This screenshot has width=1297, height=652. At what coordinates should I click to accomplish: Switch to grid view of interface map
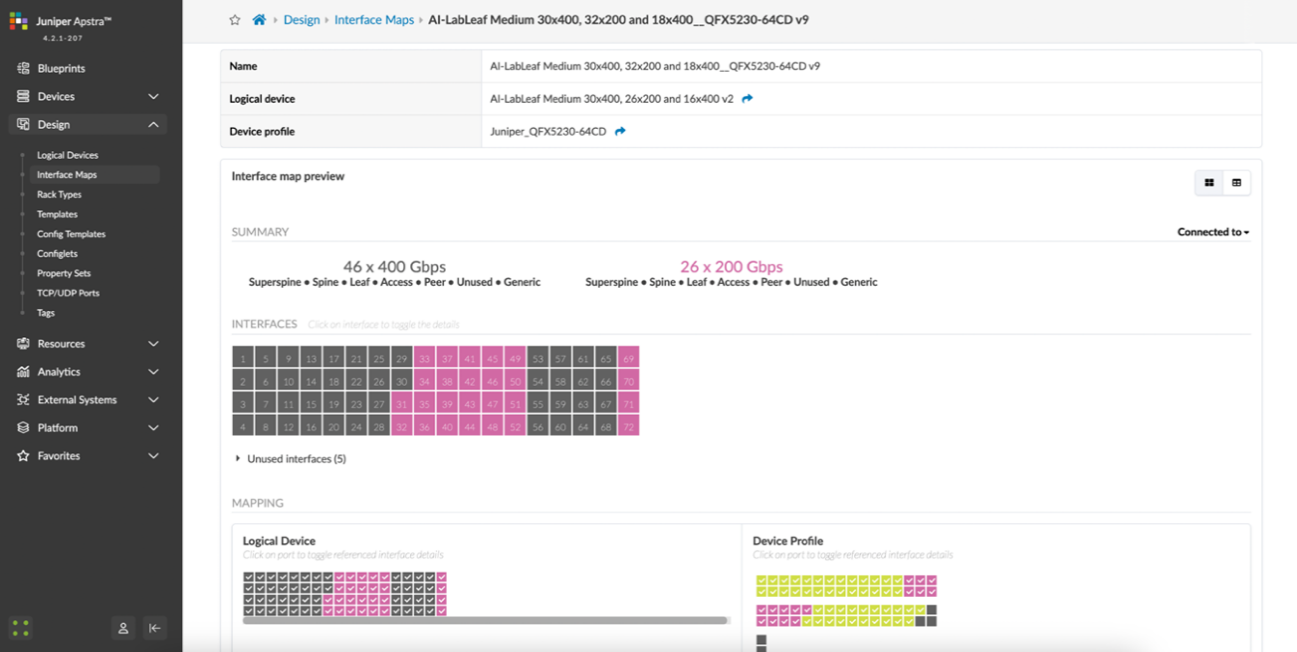(1209, 183)
